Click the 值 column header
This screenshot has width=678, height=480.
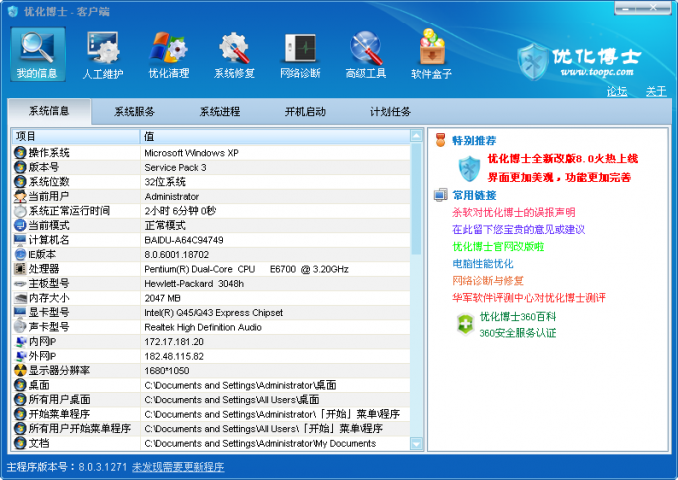coord(275,136)
